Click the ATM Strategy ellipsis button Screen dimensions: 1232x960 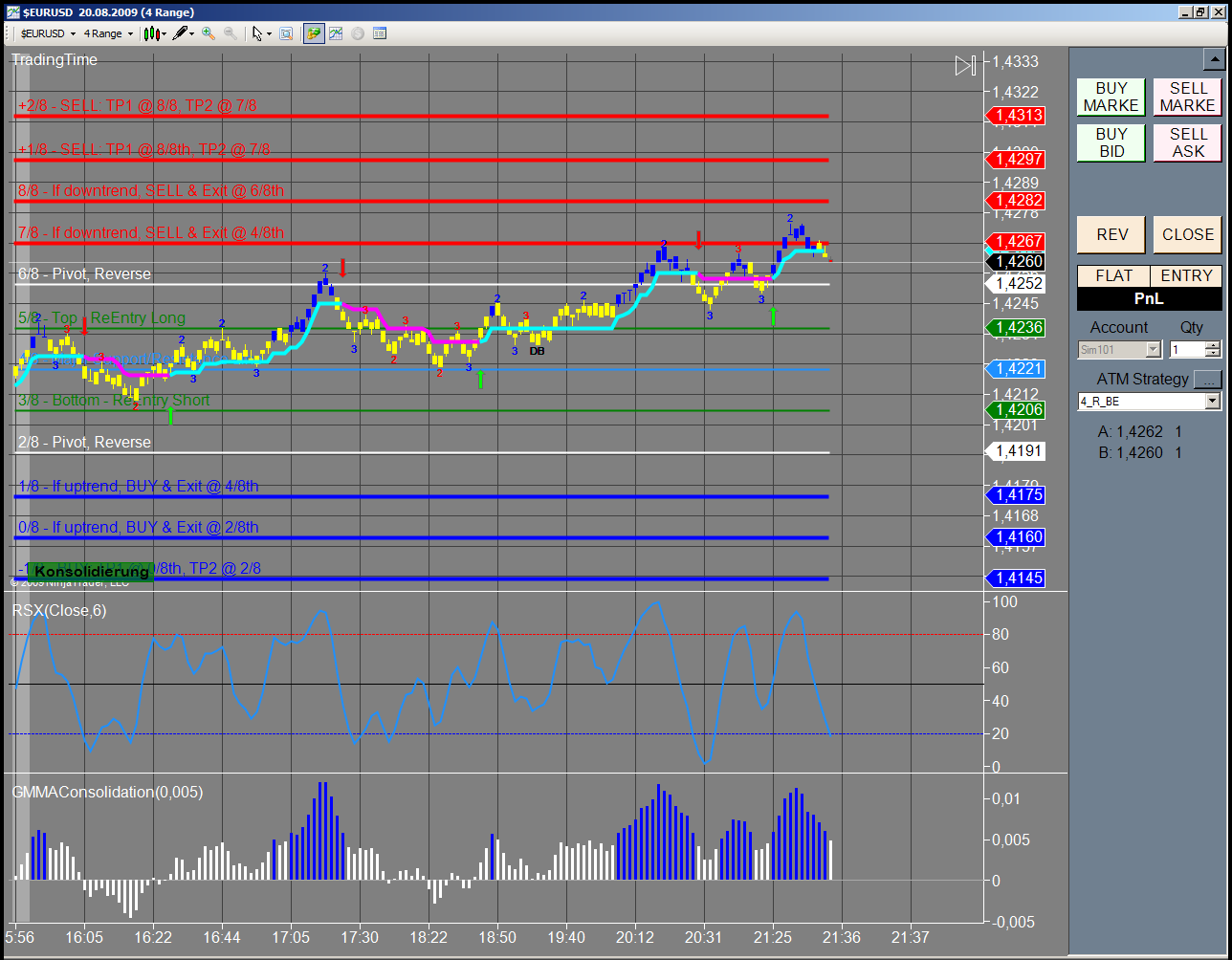1208,379
